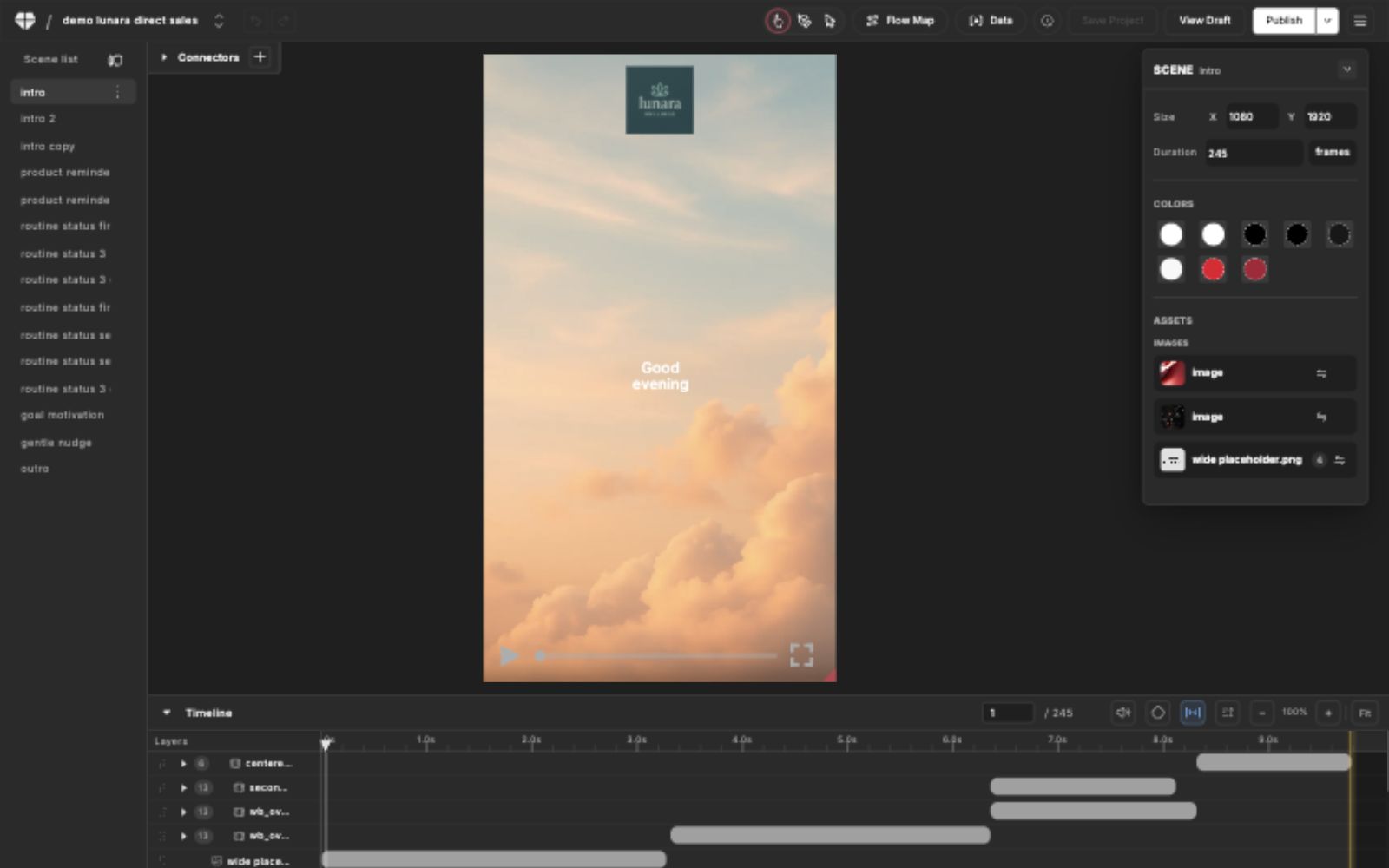Open the Data panel

(x=991, y=21)
